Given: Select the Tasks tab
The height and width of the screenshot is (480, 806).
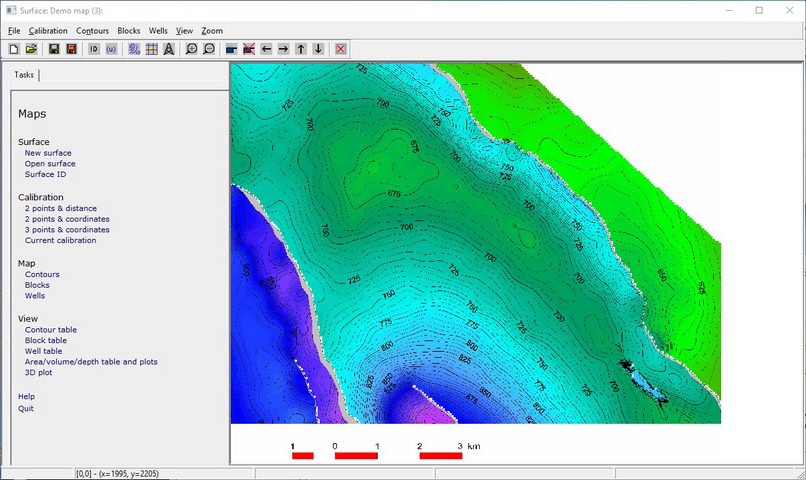Looking at the screenshot, I should [x=24, y=75].
